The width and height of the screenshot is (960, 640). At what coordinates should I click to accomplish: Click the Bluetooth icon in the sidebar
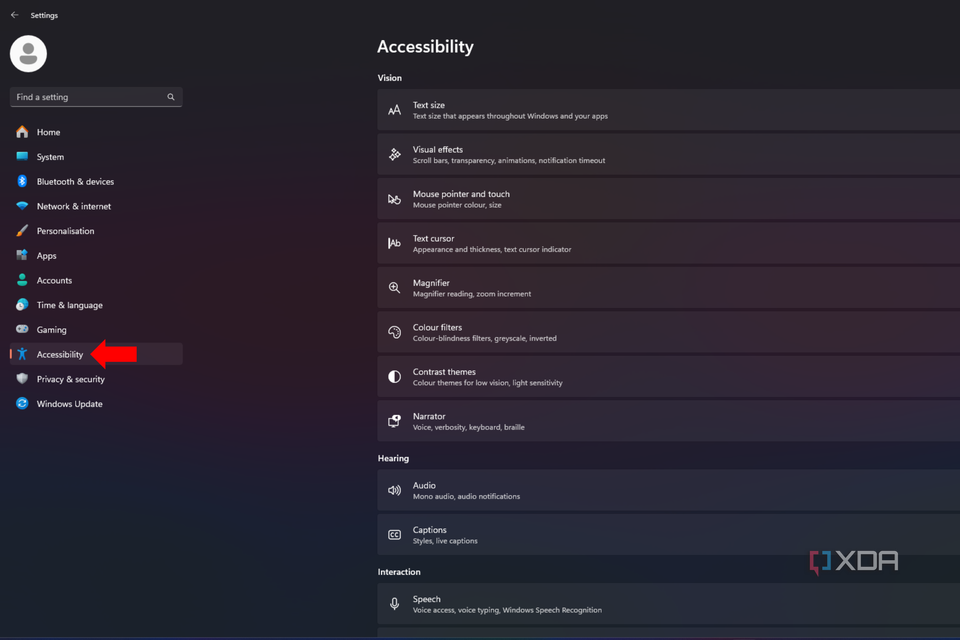point(20,181)
